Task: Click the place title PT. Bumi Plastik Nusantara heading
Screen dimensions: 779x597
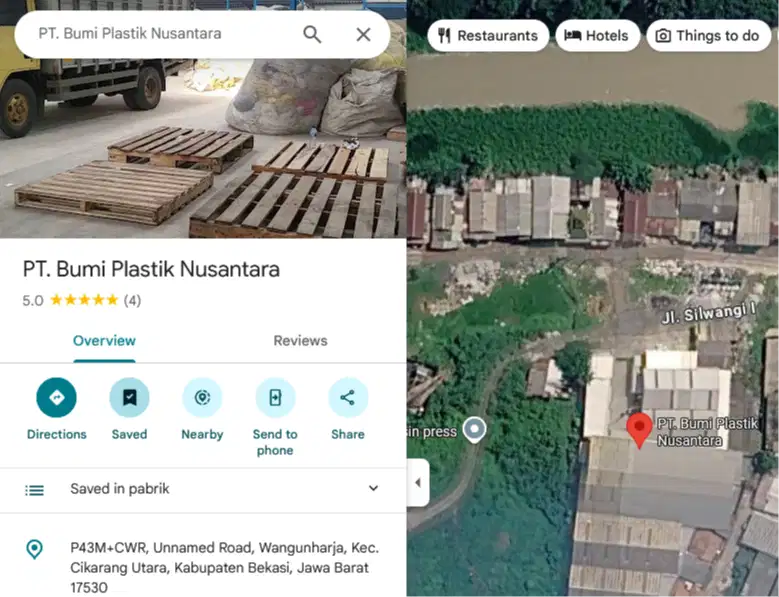Action: click(x=152, y=269)
